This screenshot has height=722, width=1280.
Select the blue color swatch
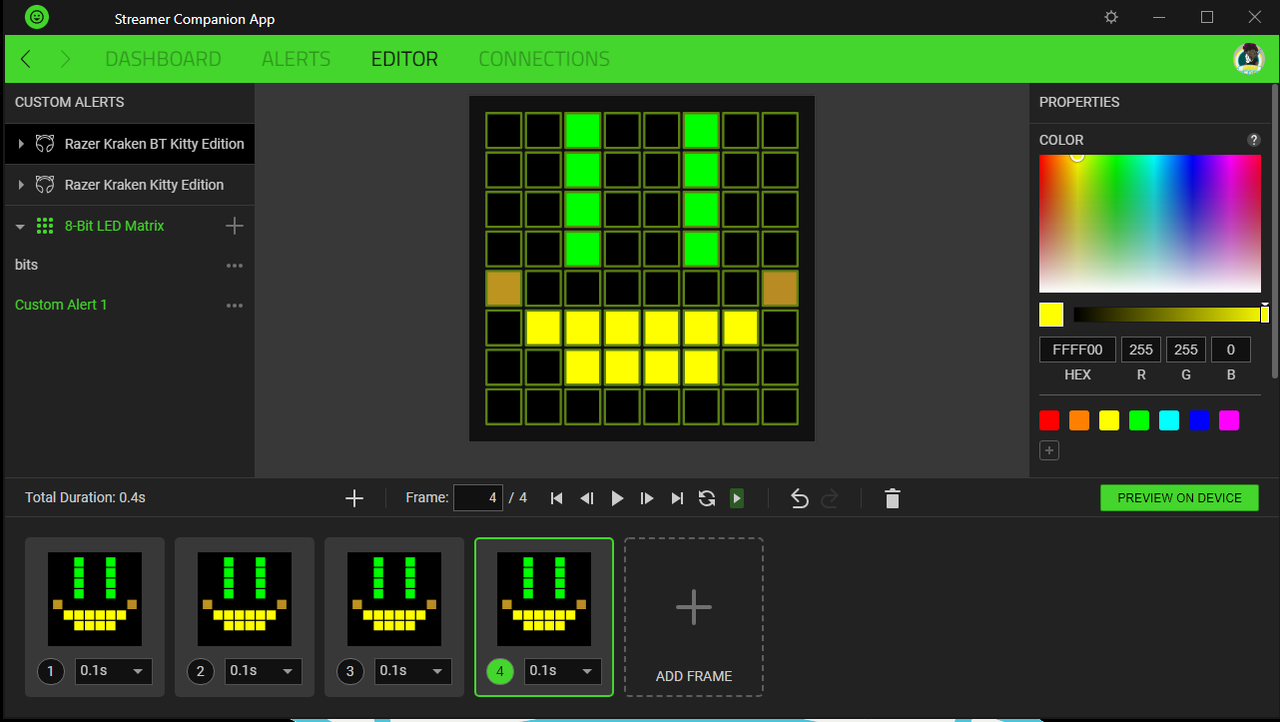pos(1199,421)
